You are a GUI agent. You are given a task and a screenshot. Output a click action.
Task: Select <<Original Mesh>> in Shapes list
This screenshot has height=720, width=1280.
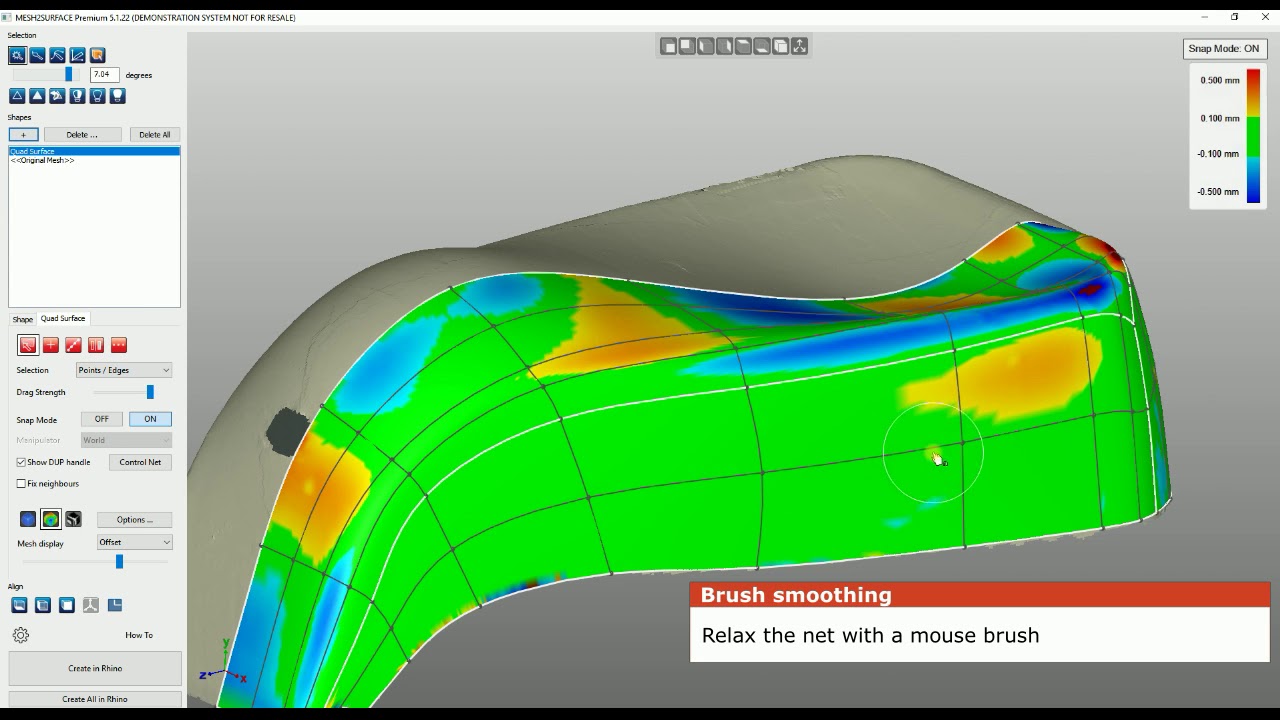[94, 160]
